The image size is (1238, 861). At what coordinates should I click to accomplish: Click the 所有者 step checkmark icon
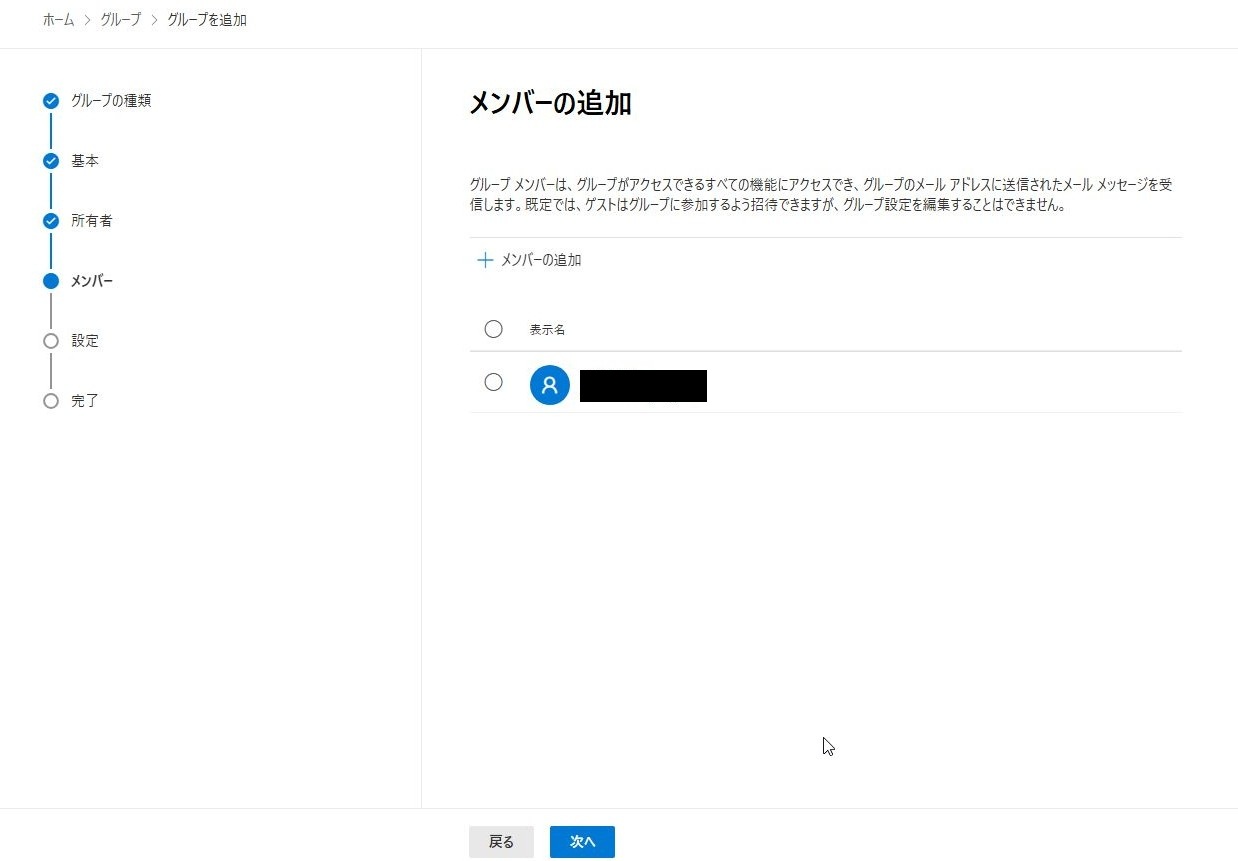click(51, 221)
